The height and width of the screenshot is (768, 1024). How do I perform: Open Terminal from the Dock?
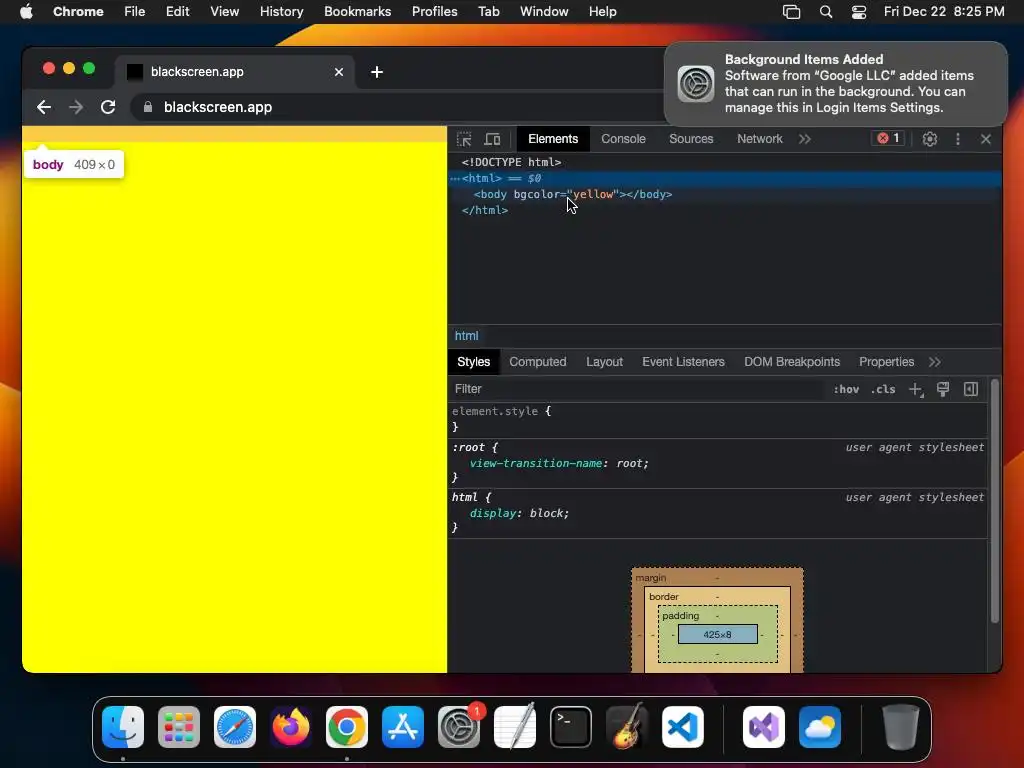click(571, 727)
